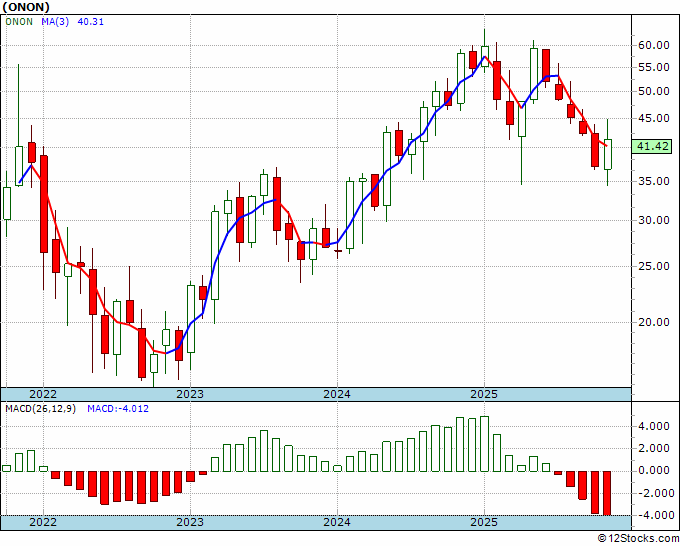Select 2025 on the MACD time axis
This screenshot has width=680, height=546.
point(484,522)
